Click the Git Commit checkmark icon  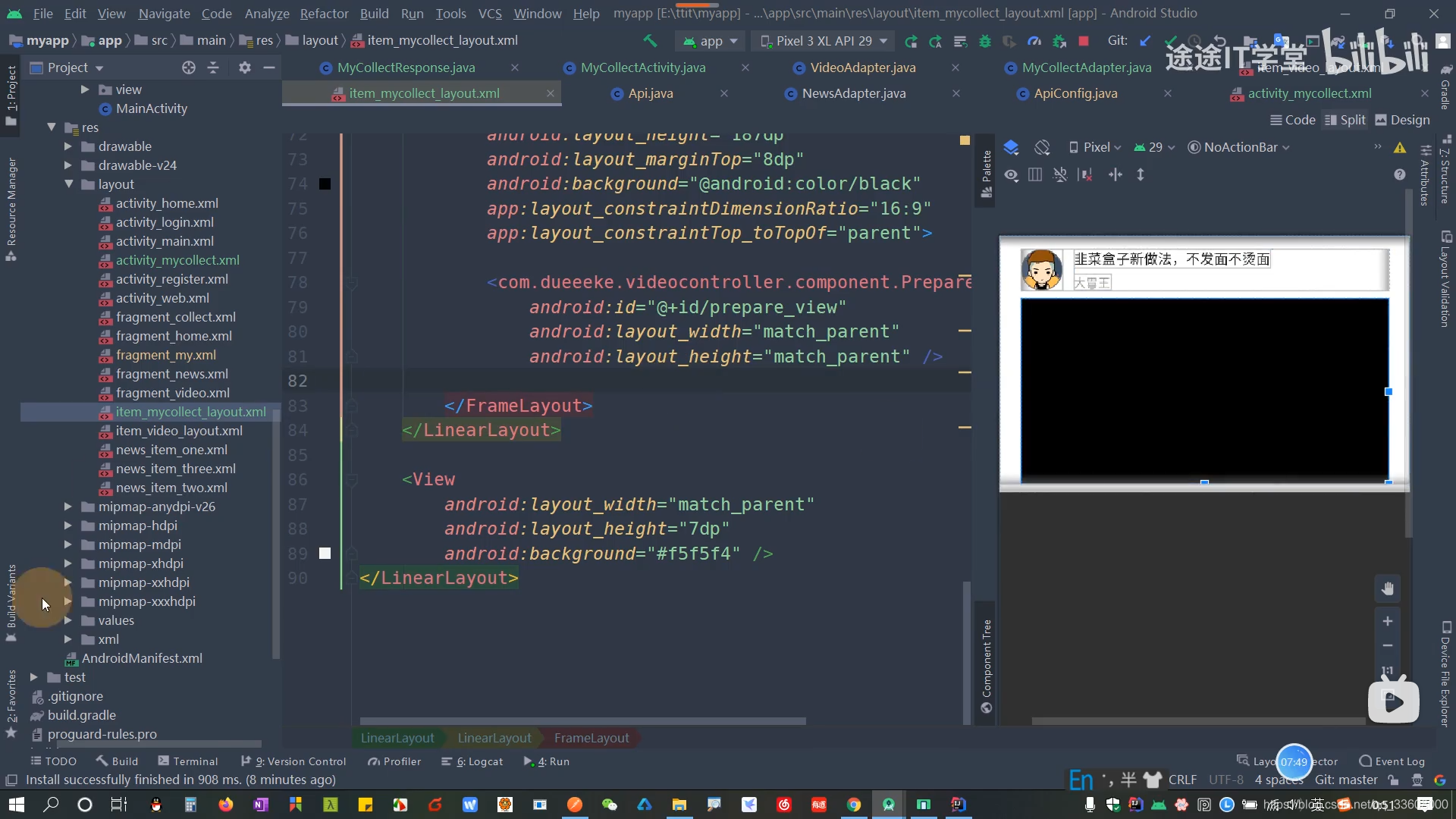1171,41
